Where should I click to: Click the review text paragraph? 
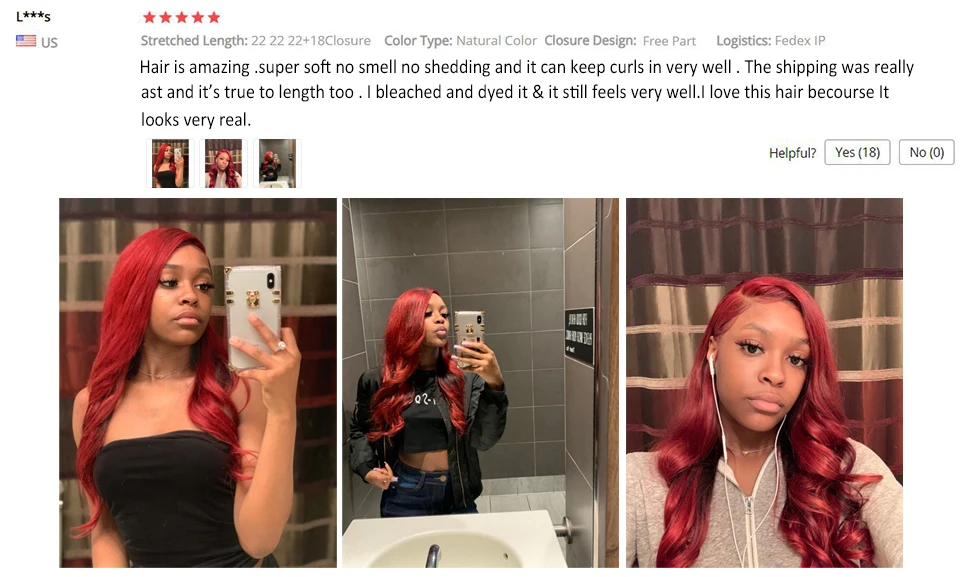[527, 92]
